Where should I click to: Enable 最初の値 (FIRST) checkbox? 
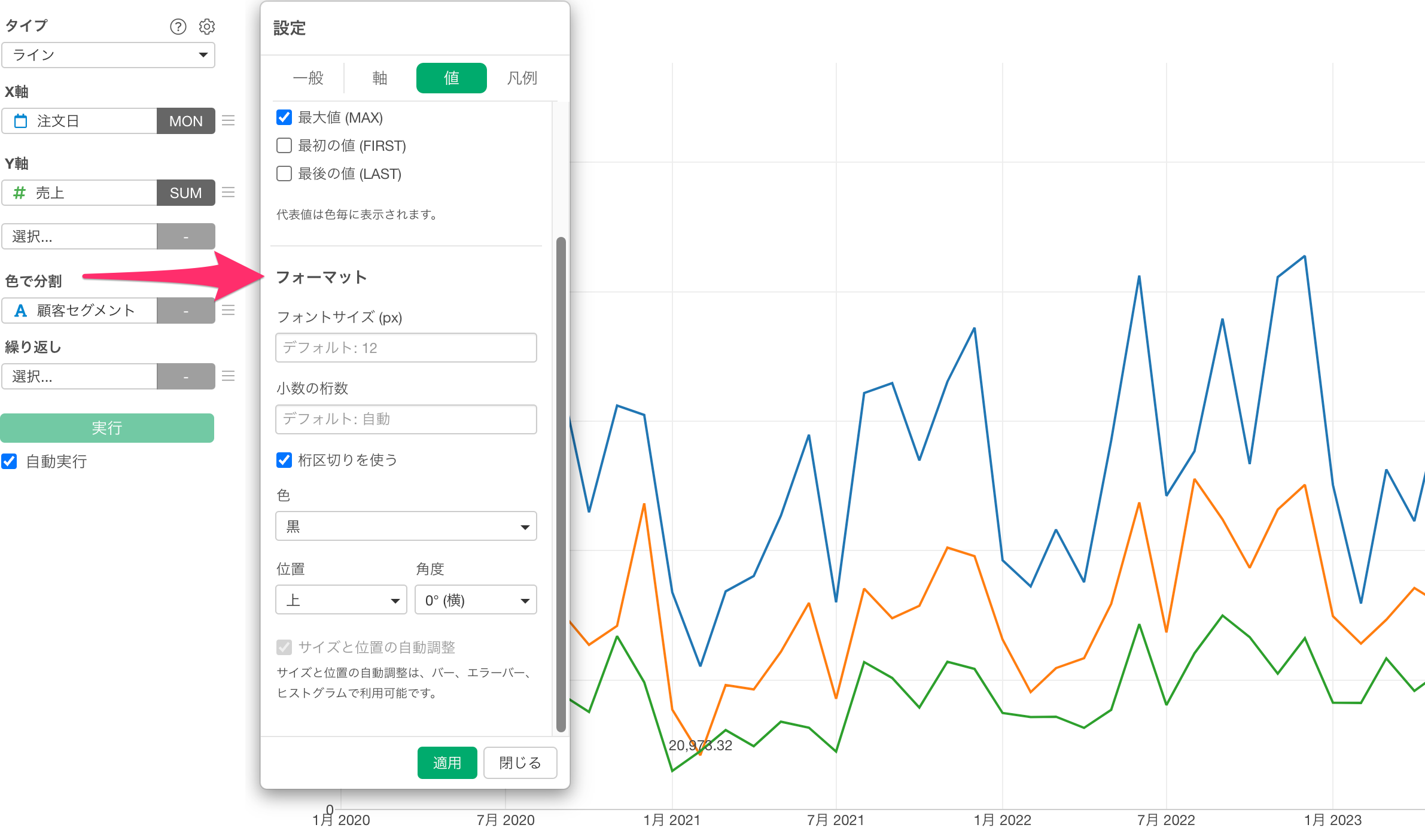coord(284,145)
